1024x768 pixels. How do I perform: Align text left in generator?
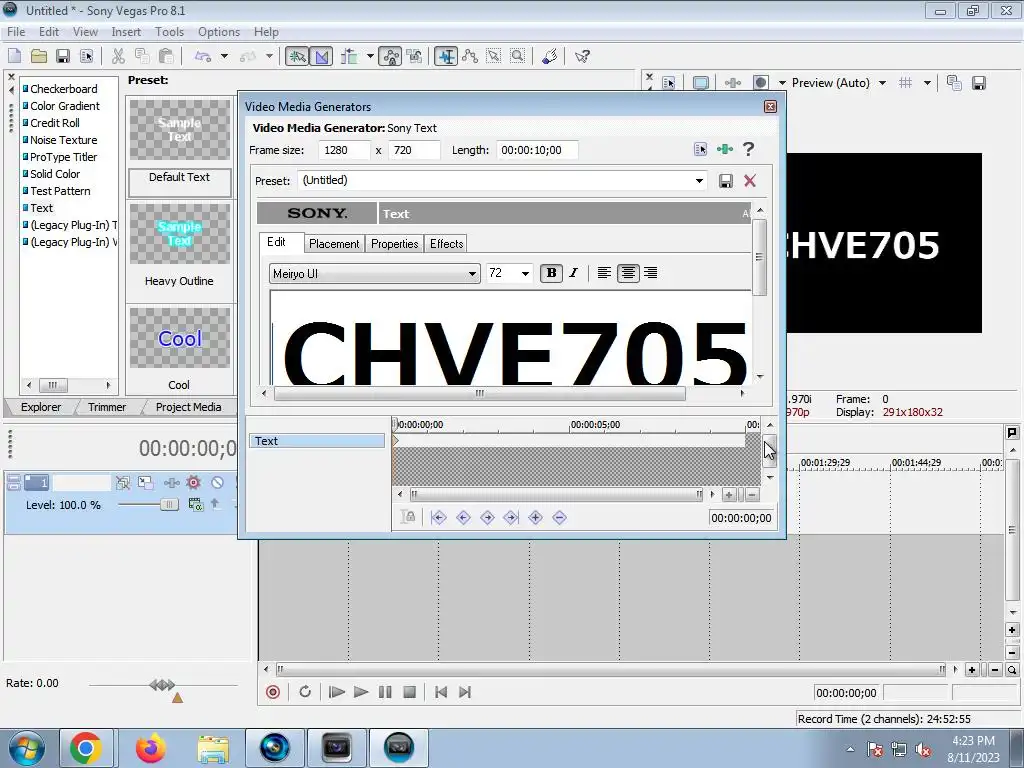tap(604, 273)
